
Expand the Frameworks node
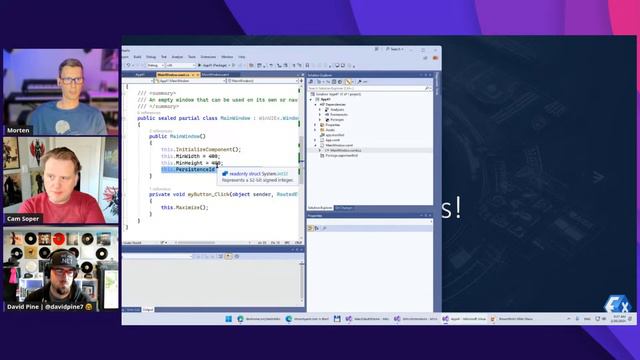320,115
